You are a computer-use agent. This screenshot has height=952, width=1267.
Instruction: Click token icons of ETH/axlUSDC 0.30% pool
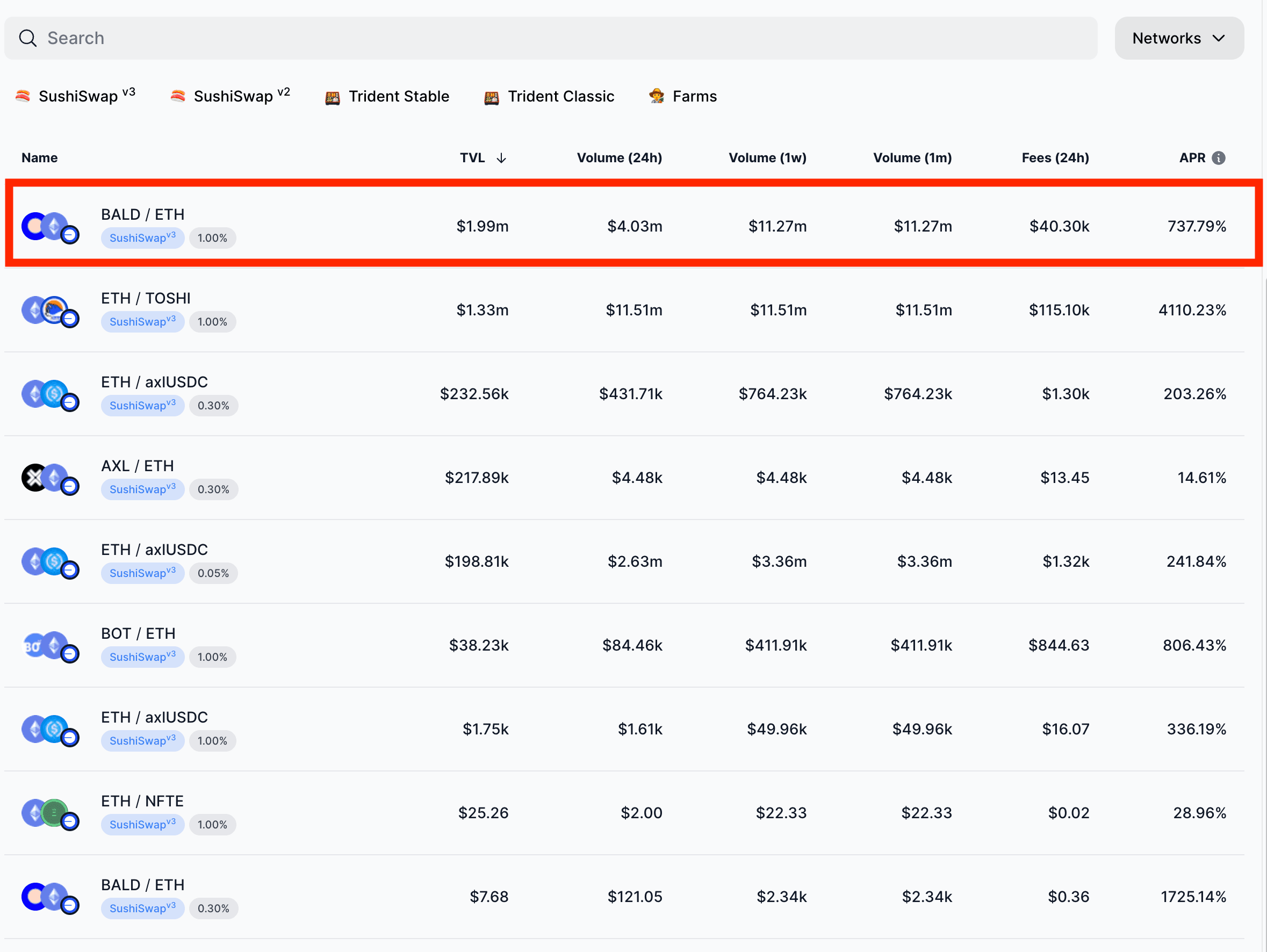coord(51,395)
